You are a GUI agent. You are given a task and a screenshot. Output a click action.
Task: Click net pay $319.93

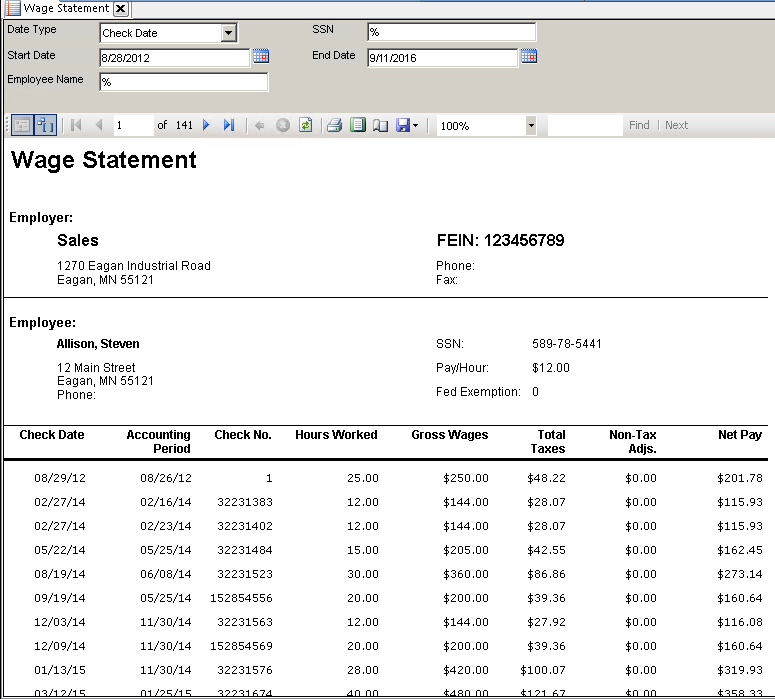pos(740,670)
